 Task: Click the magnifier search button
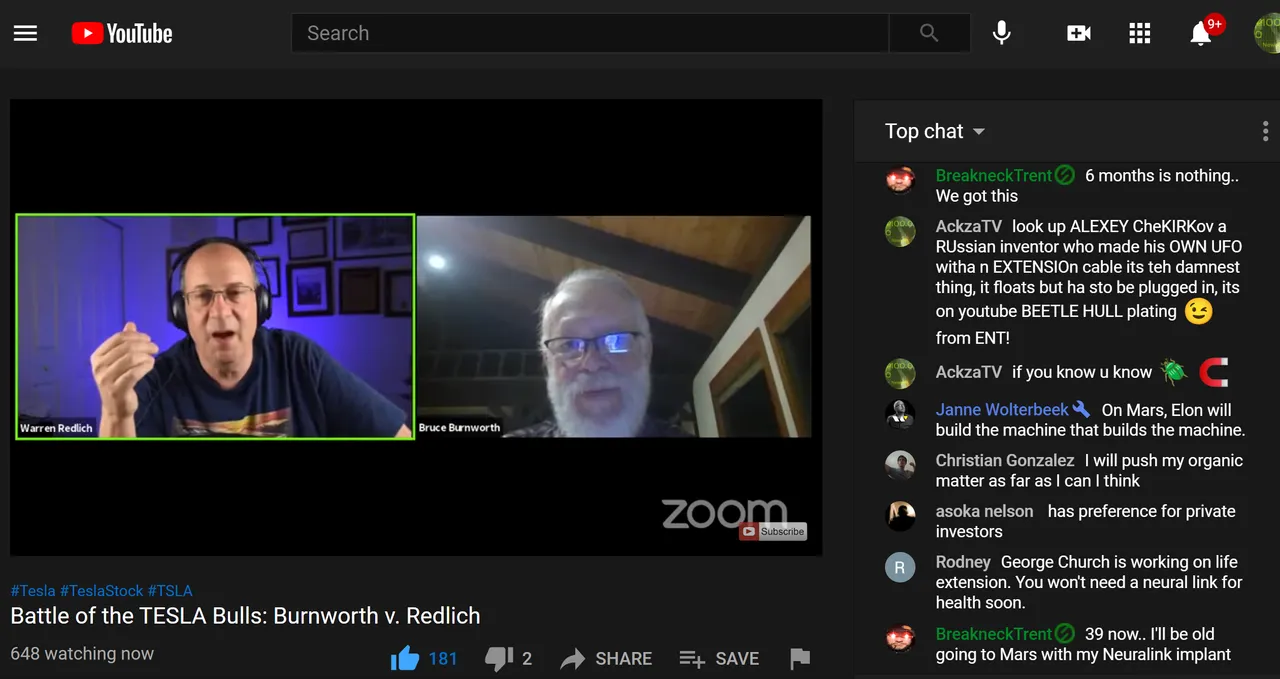(929, 33)
